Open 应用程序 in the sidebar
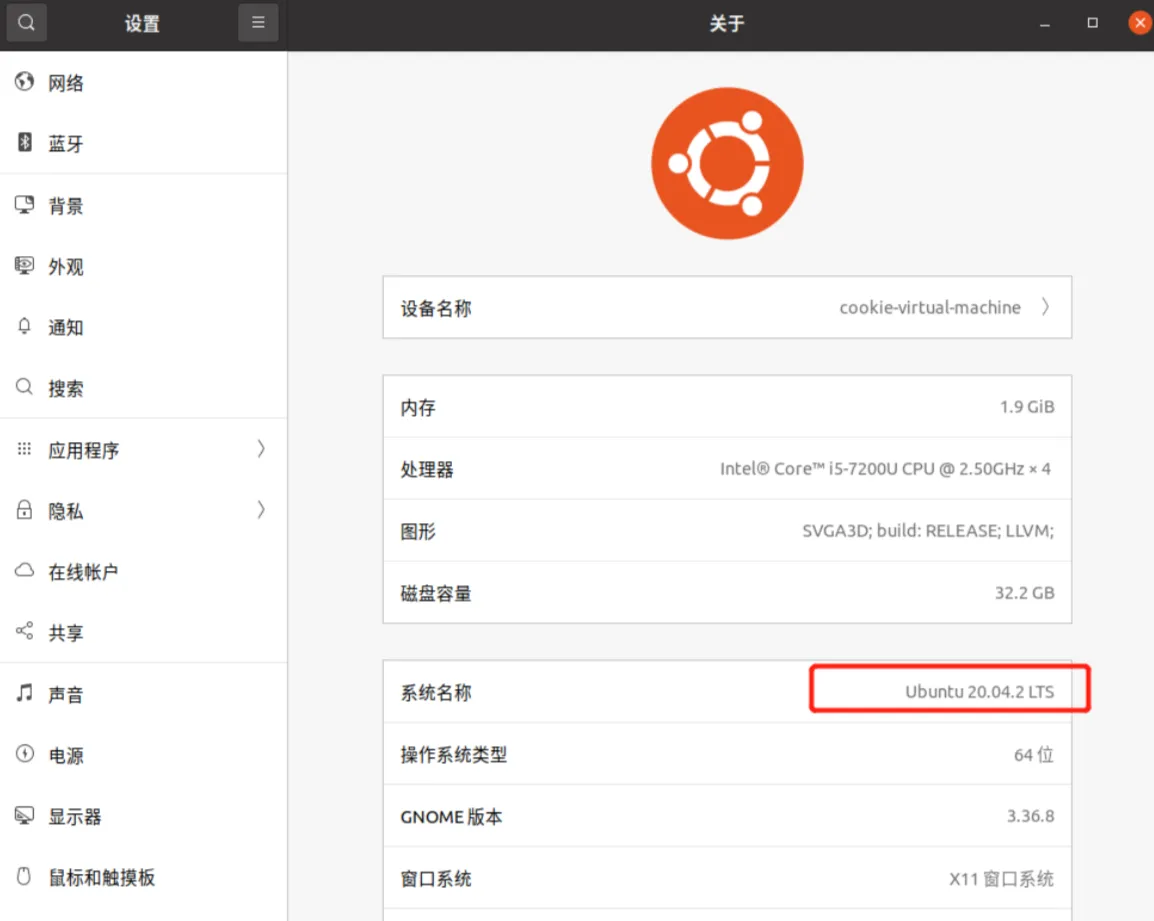 tap(144, 449)
